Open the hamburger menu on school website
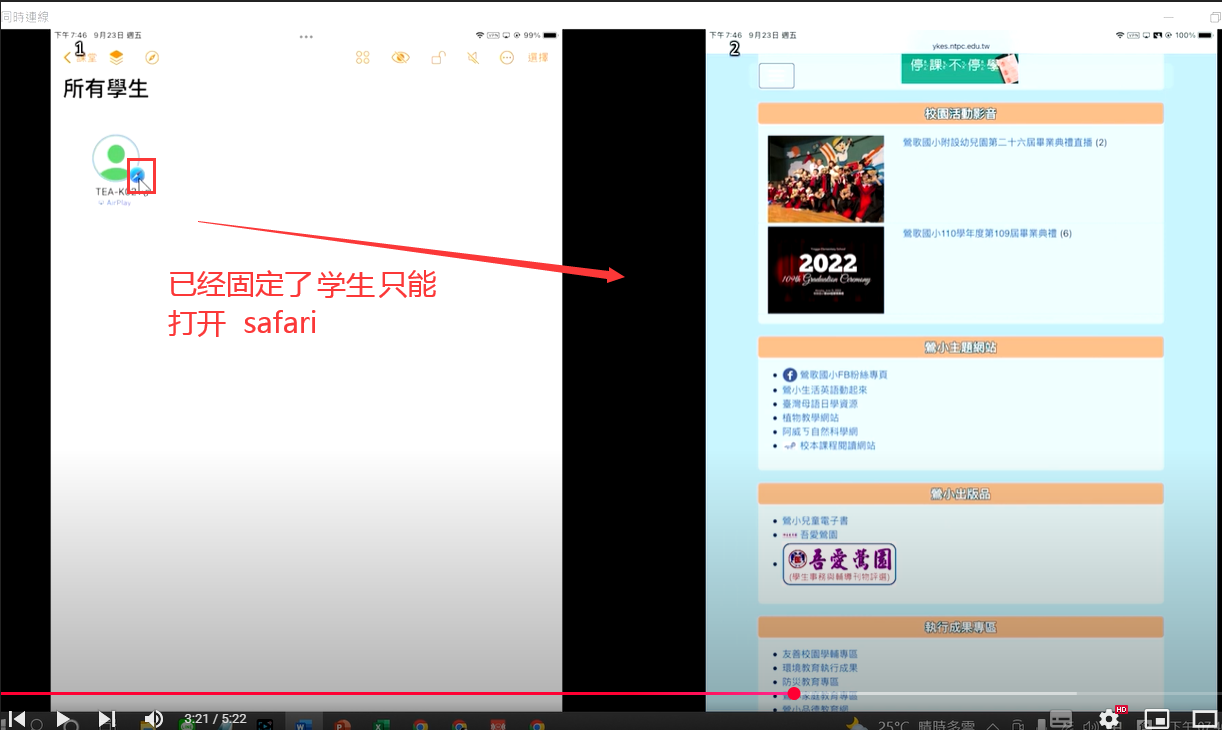 pyautogui.click(x=777, y=76)
